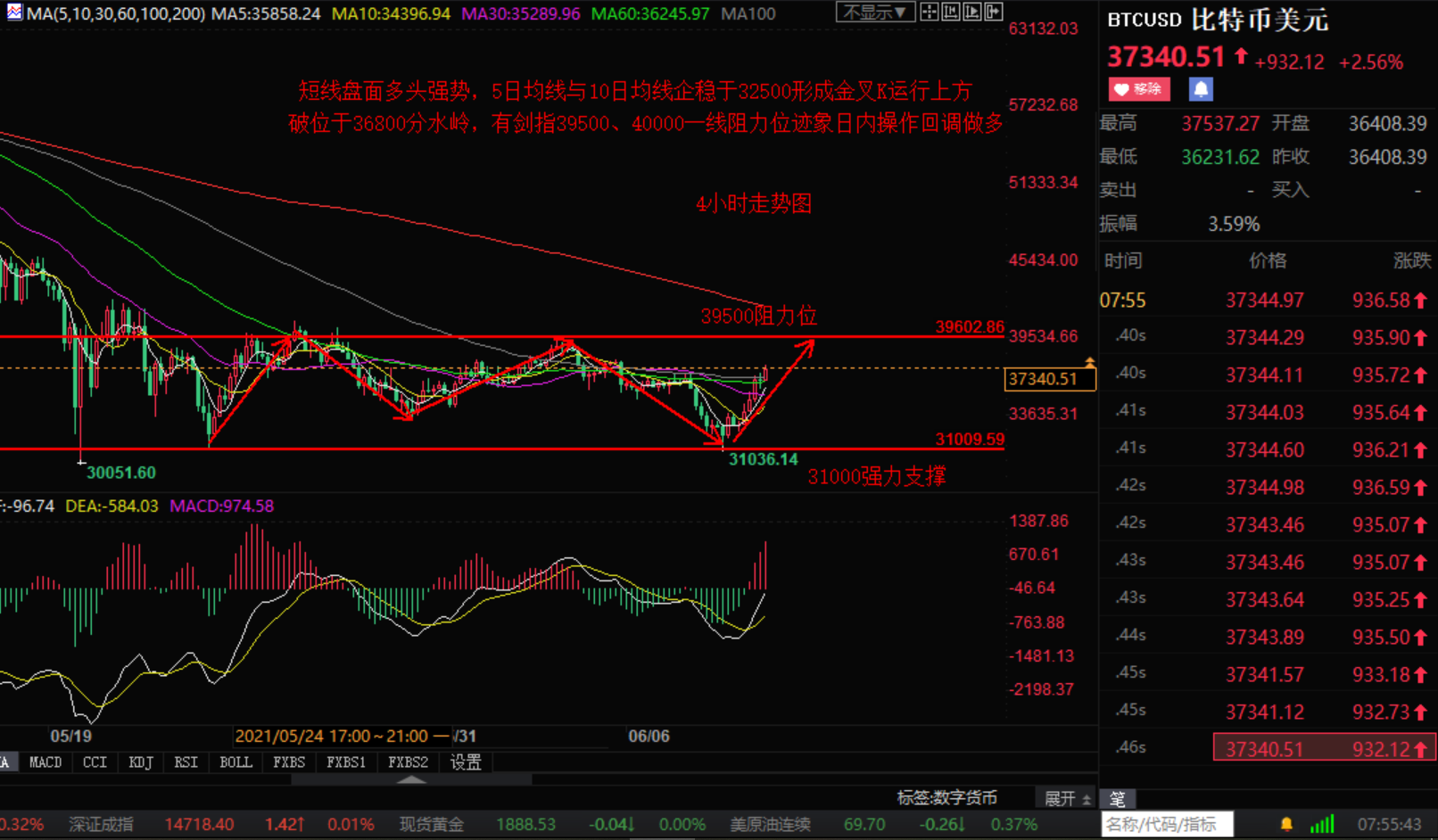Switch to the RSI indicator tab

point(186,762)
